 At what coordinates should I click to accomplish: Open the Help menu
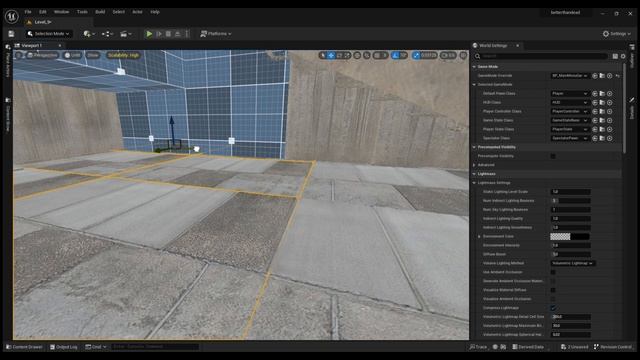(155, 12)
